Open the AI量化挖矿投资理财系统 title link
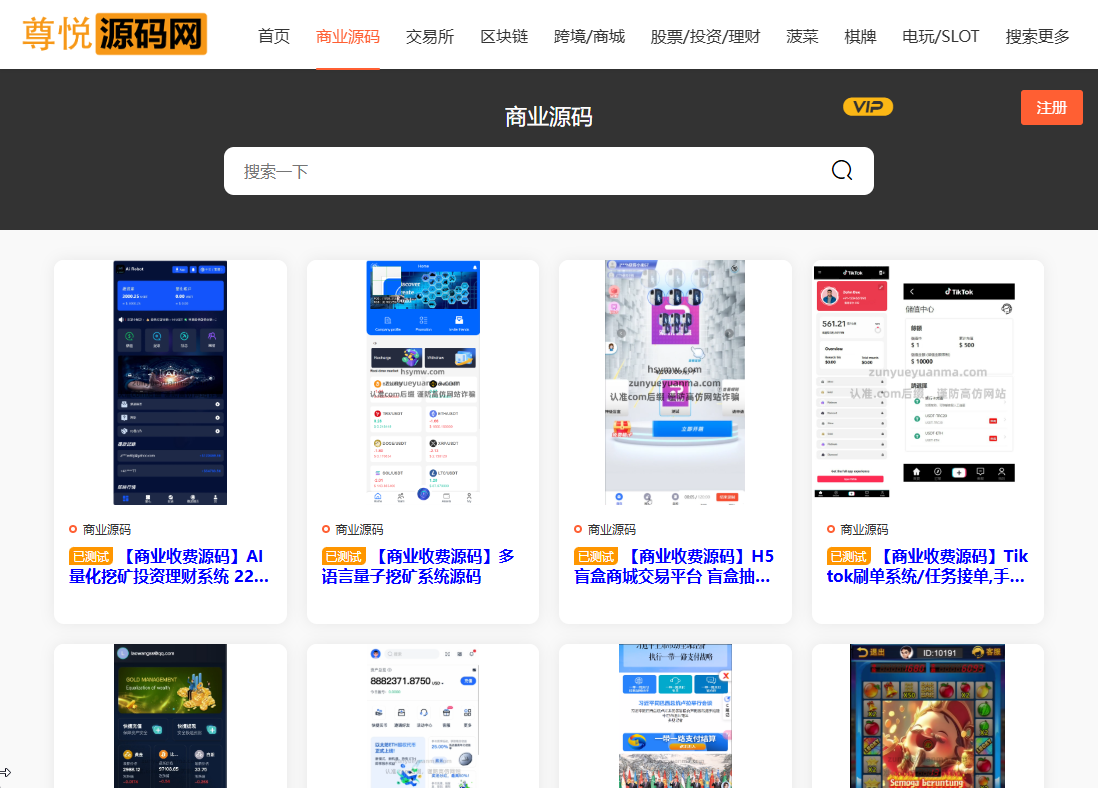Image resolution: width=1098 pixels, height=788 pixels. coord(169,566)
